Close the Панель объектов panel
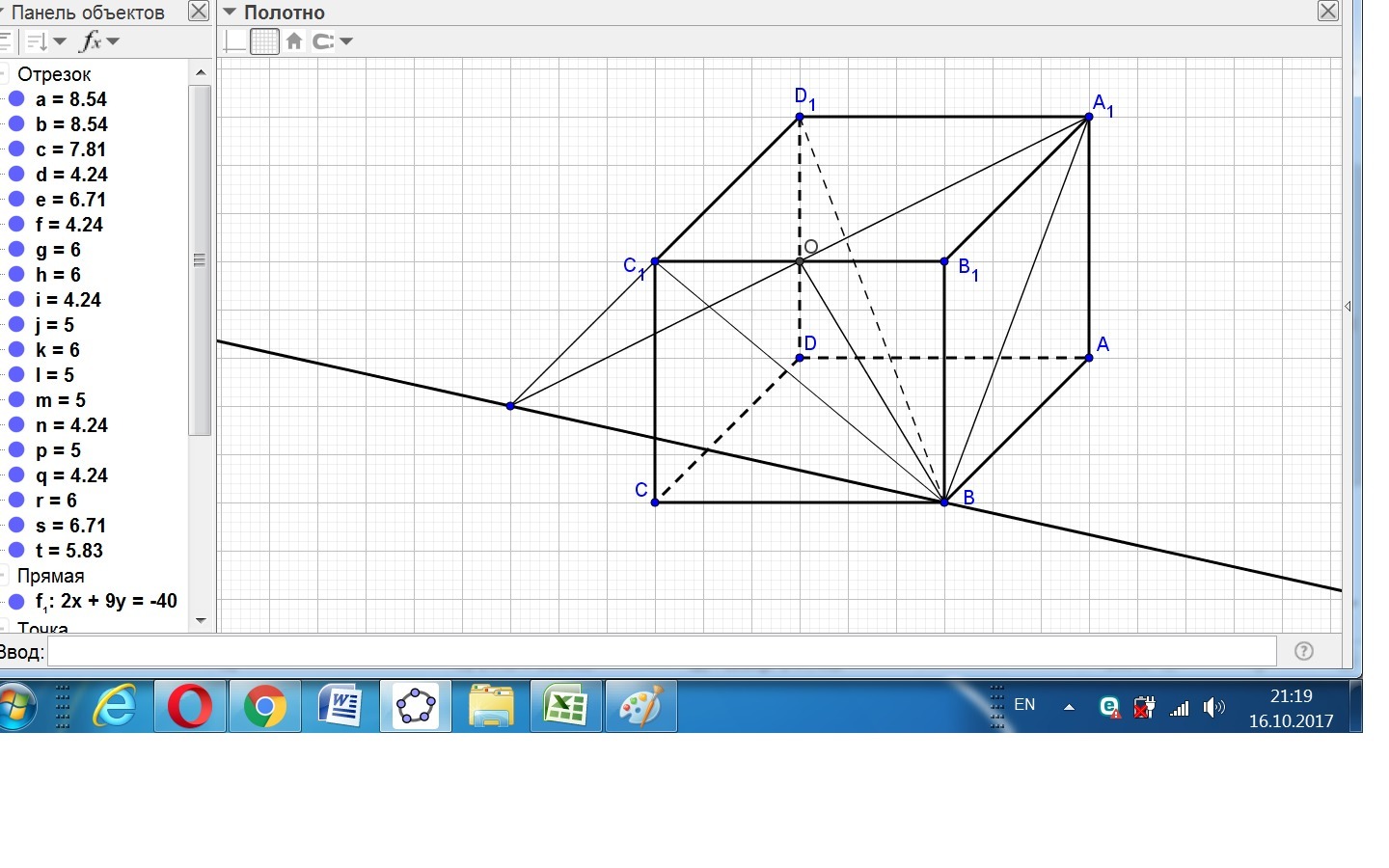The image size is (1389, 868). 199,12
